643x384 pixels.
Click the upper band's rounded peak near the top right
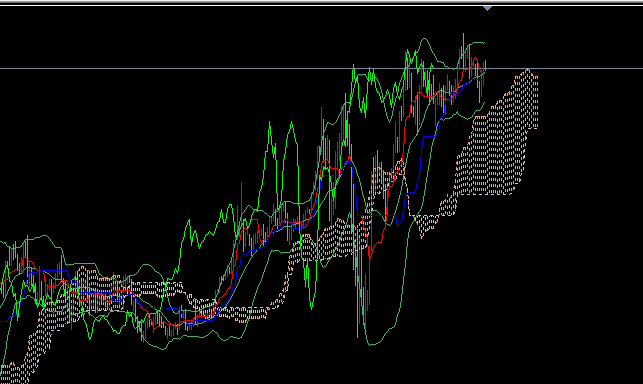[424, 40]
